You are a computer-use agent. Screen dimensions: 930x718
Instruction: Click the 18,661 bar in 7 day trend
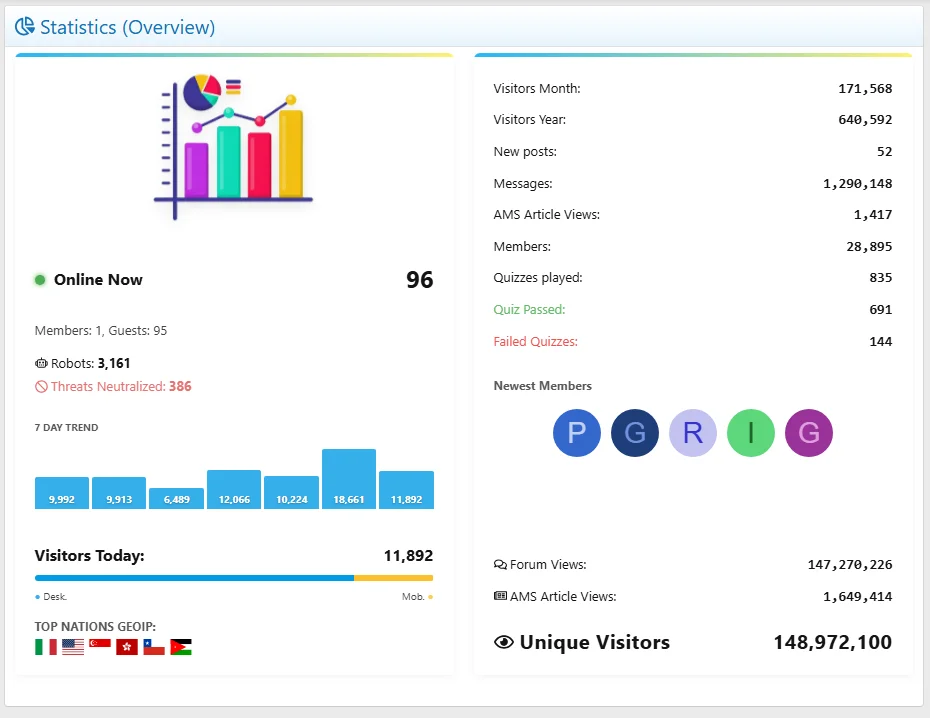[x=349, y=479]
